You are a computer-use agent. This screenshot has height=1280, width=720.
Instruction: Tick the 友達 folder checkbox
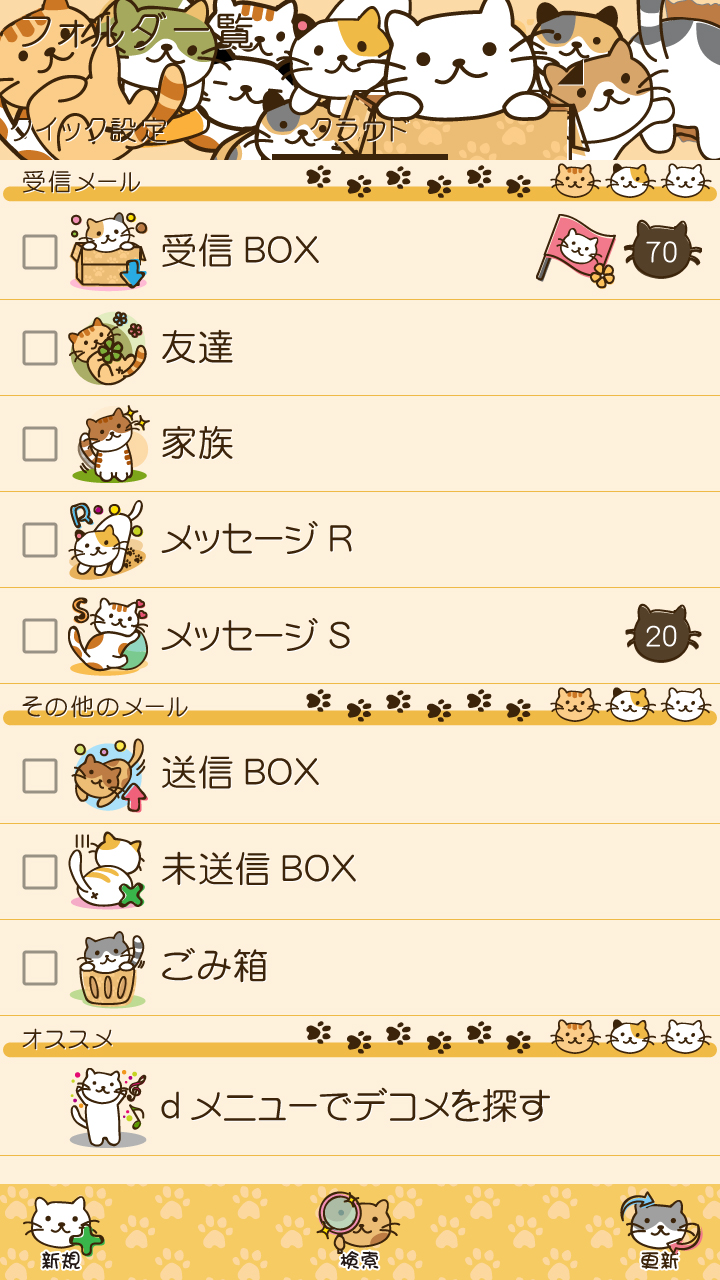click(x=40, y=348)
